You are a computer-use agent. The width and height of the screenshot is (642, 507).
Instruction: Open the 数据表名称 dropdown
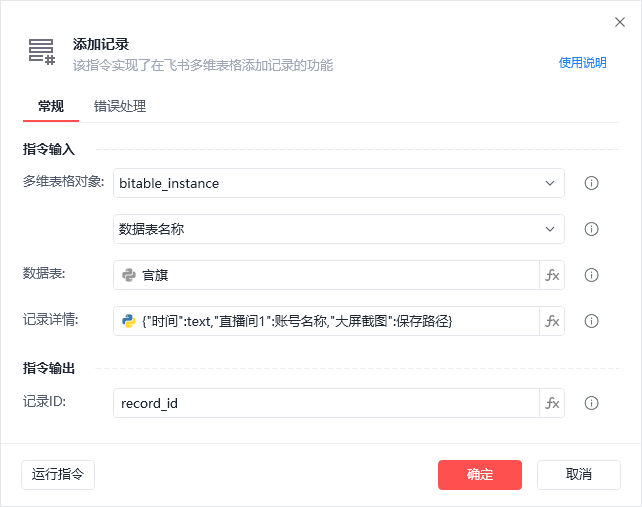coord(549,229)
